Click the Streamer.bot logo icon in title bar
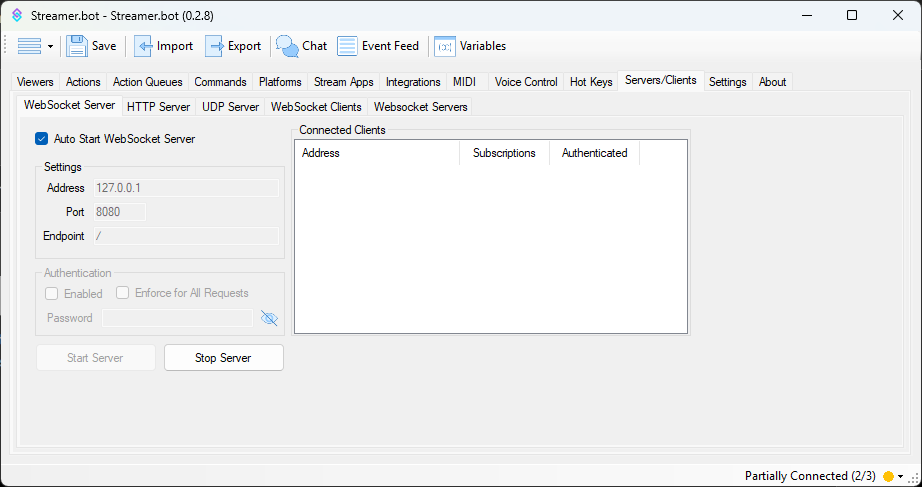Viewport: 922px width, 487px height. [x=17, y=15]
